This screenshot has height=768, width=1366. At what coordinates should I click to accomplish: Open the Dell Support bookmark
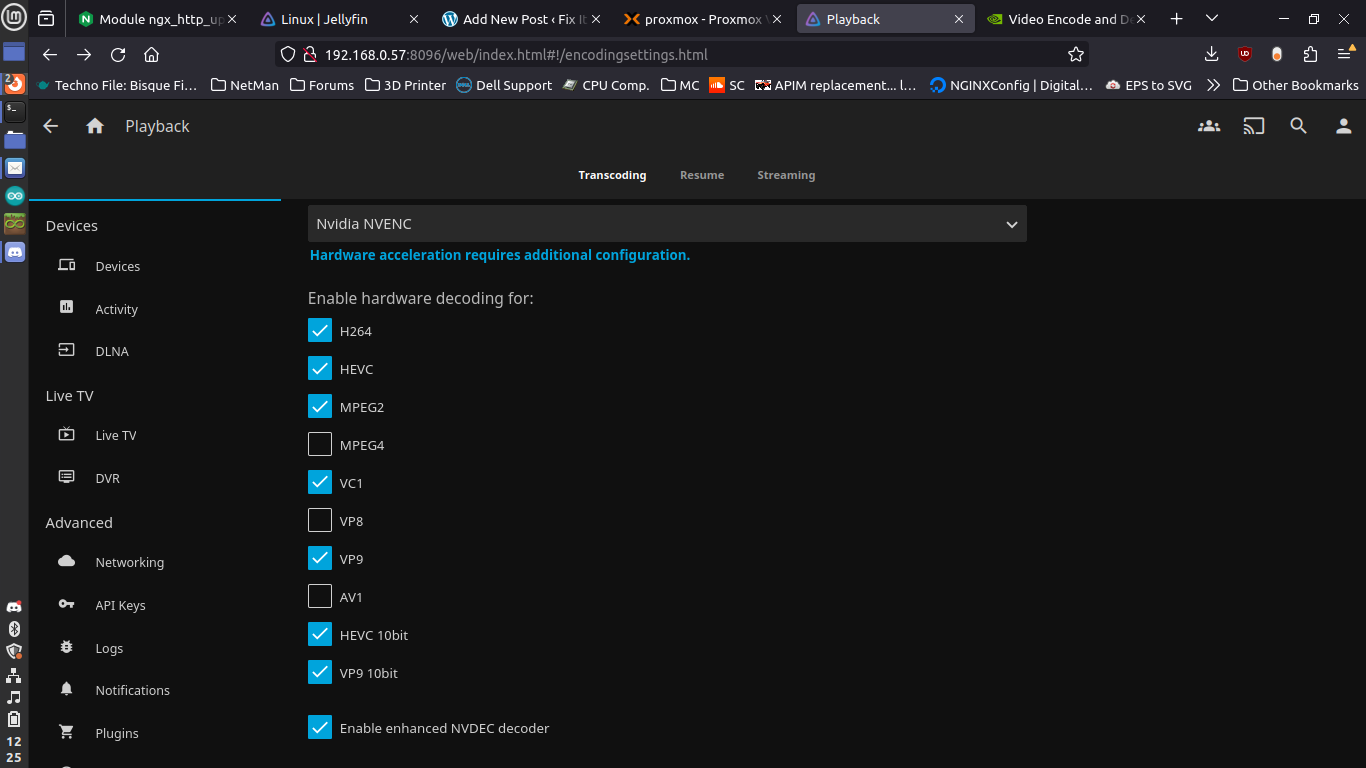pos(504,85)
